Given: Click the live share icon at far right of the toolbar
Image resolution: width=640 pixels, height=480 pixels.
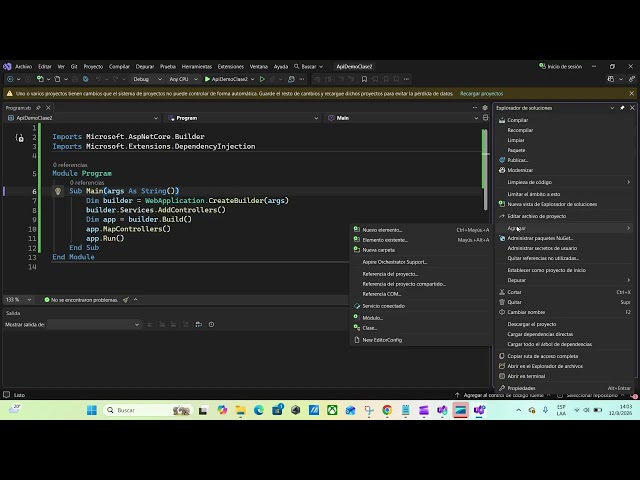Looking at the screenshot, I should (x=632, y=79).
